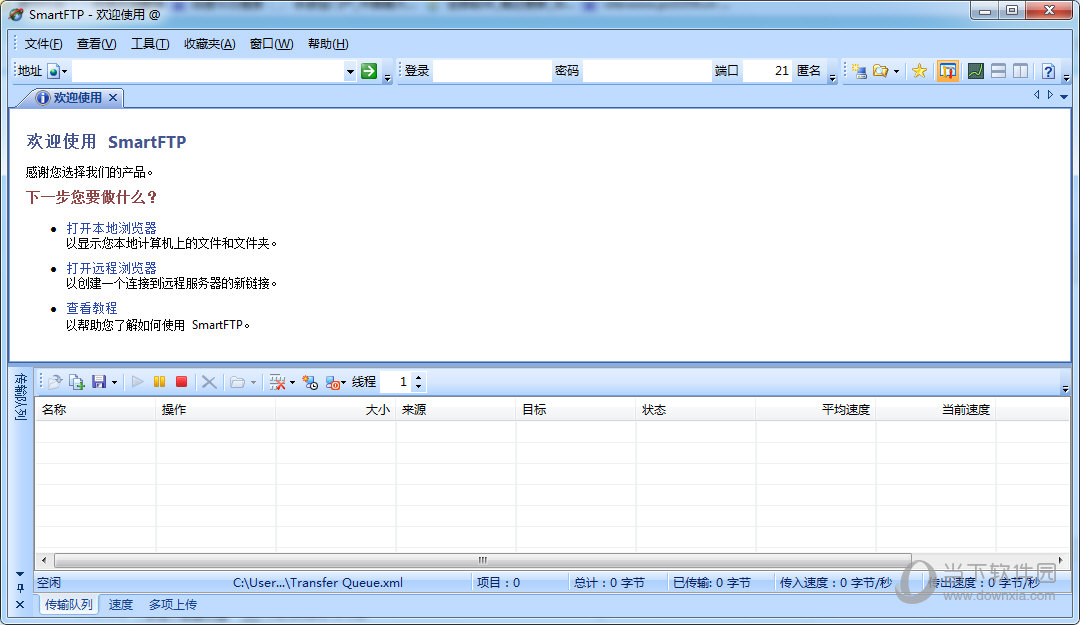
Task: Open the save queue dropdown arrow
Action: click(x=114, y=382)
